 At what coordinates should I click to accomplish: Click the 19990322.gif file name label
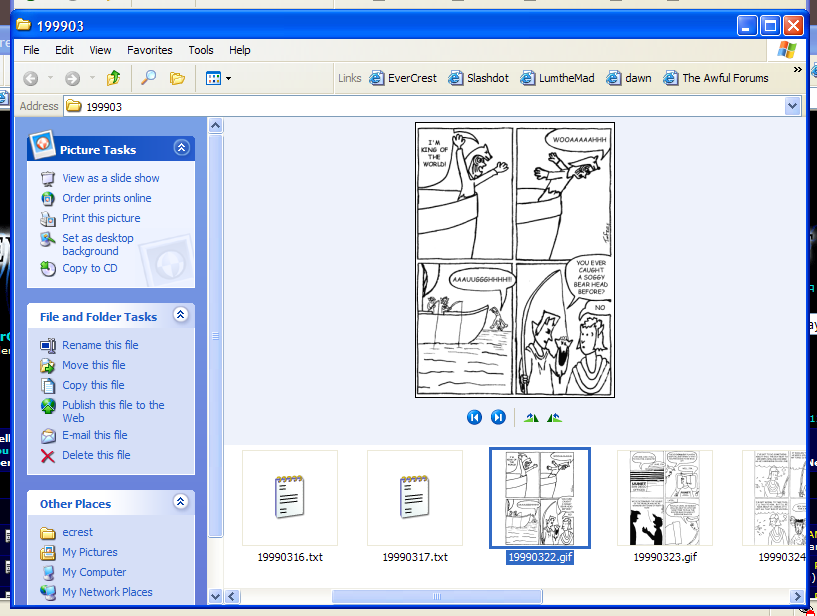(540, 557)
